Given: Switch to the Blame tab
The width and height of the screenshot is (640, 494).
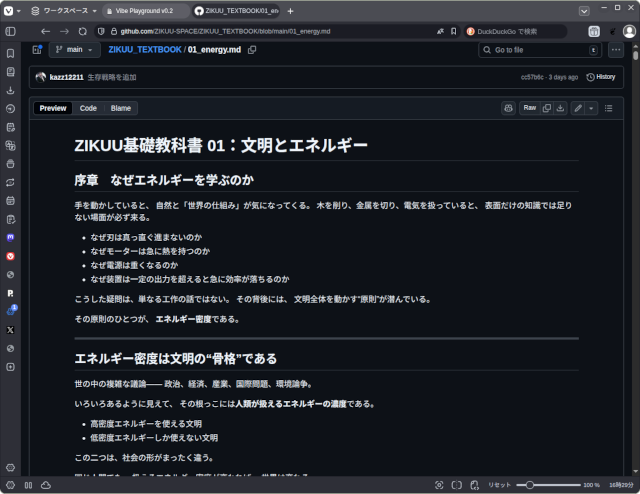Looking at the screenshot, I should [x=120, y=108].
